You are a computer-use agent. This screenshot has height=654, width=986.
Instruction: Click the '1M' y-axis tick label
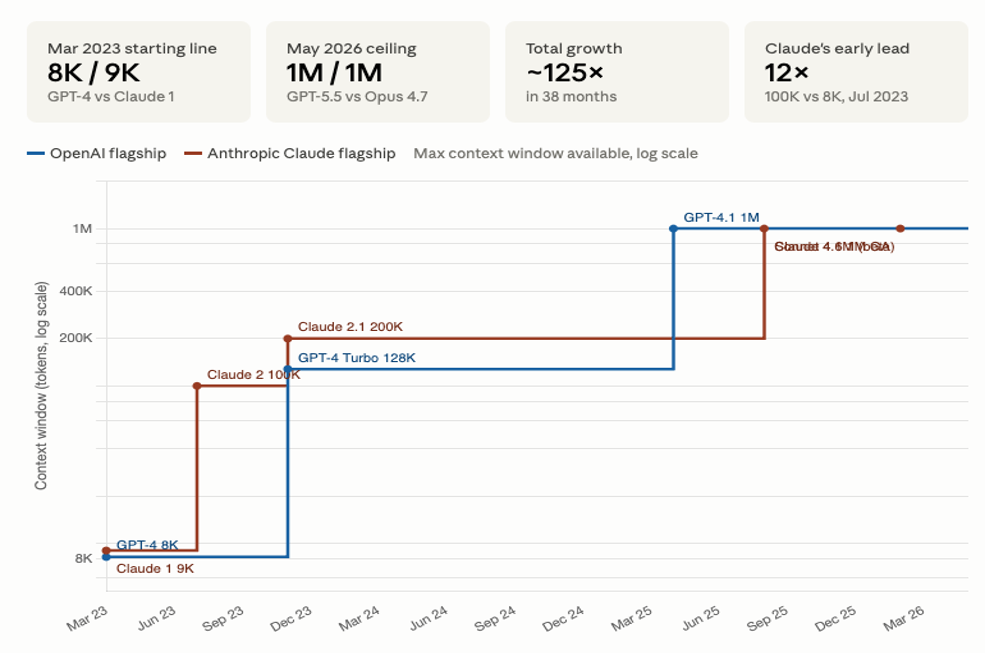coord(82,229)
